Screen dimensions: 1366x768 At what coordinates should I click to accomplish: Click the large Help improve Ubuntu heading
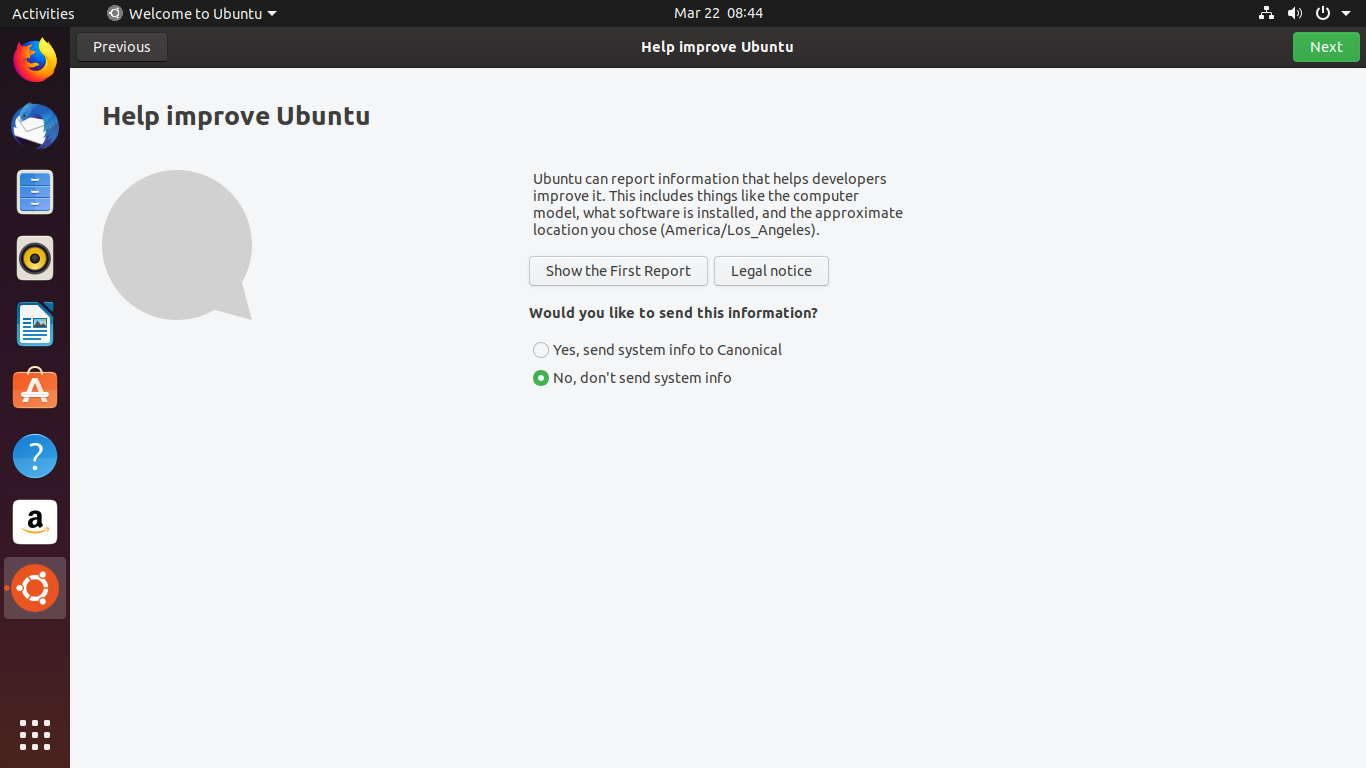(236, 116)
